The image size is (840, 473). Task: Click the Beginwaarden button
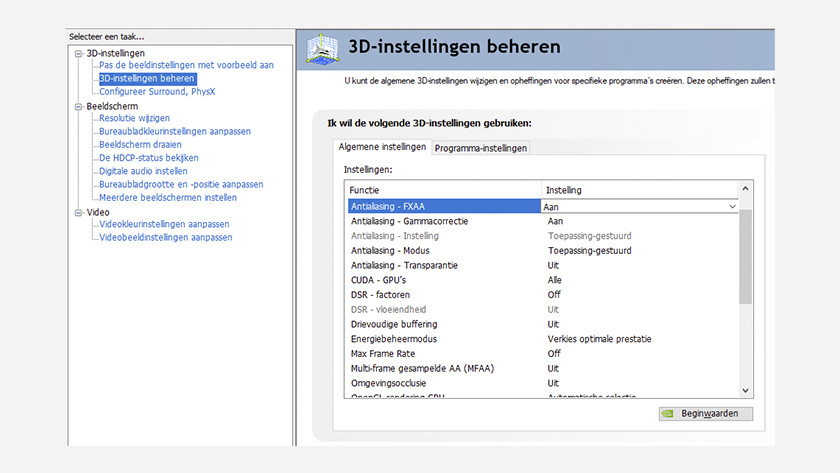point(706,414)
